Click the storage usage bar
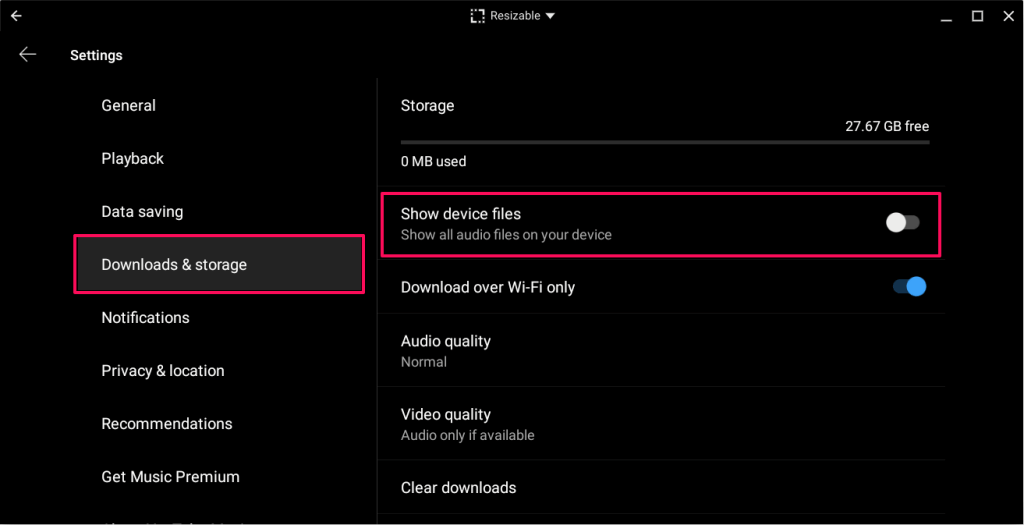 (664, 142)
